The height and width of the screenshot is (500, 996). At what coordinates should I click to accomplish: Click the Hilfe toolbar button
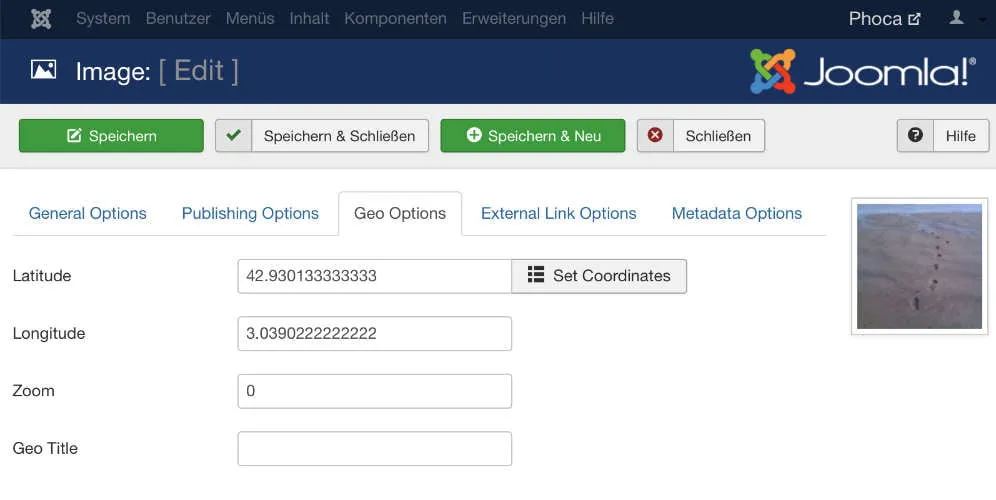[x=943, y=135]
